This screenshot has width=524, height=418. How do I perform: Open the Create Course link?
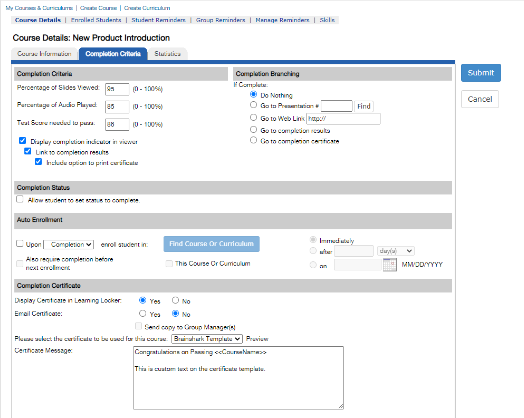tap(98, 8)
